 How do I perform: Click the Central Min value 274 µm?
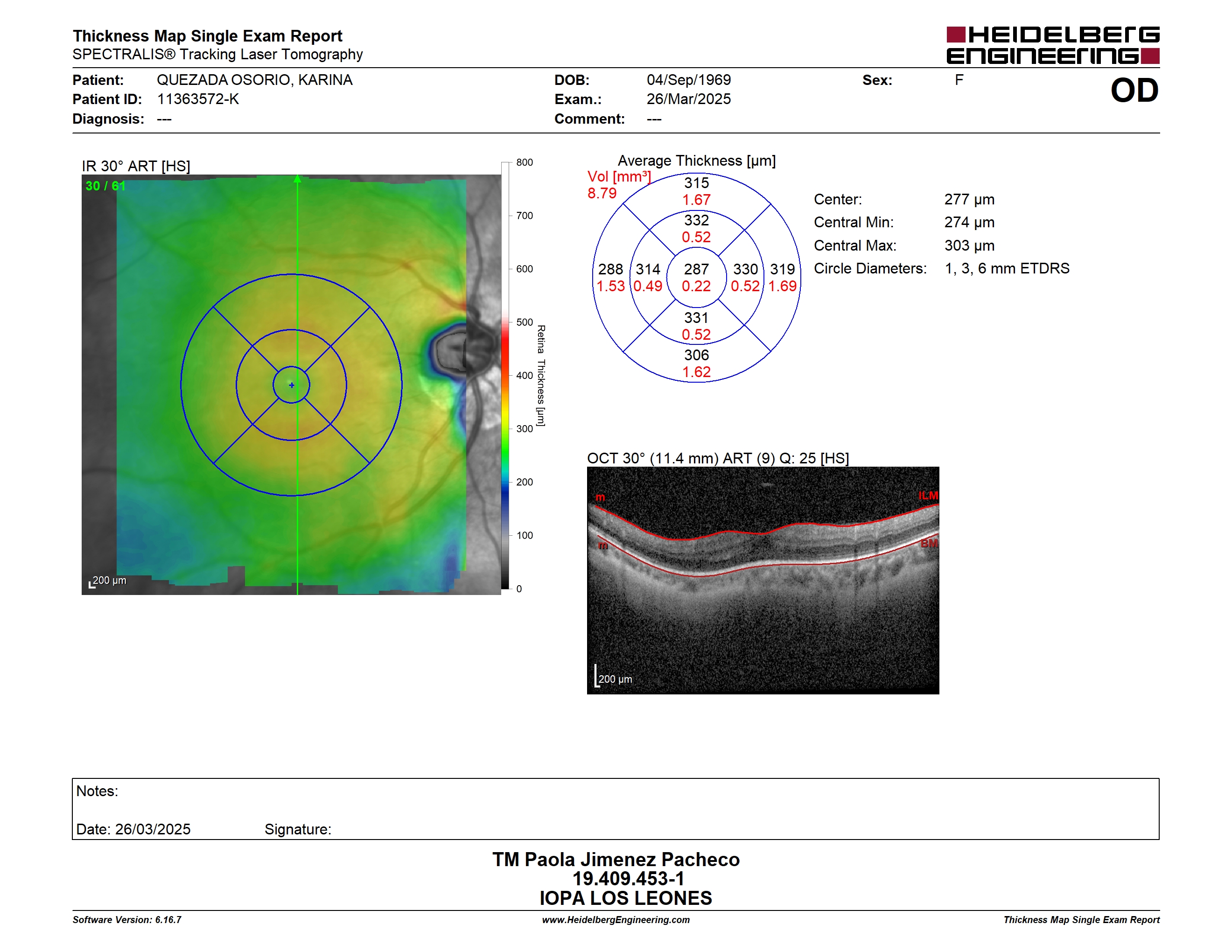click(x=969, y=223)
